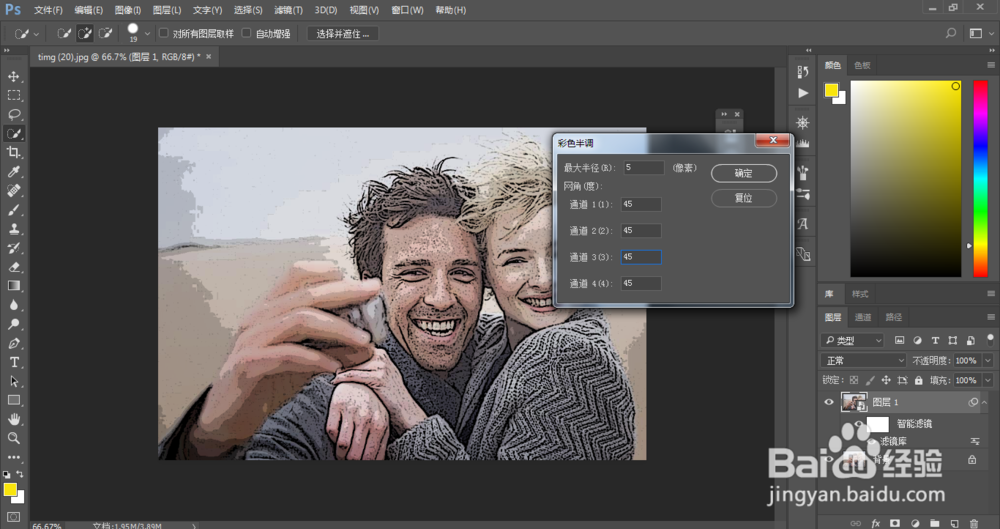This screenshot has height=529, width=1000.
Task: Select the Lasso tool
Action: click(13, 114)
